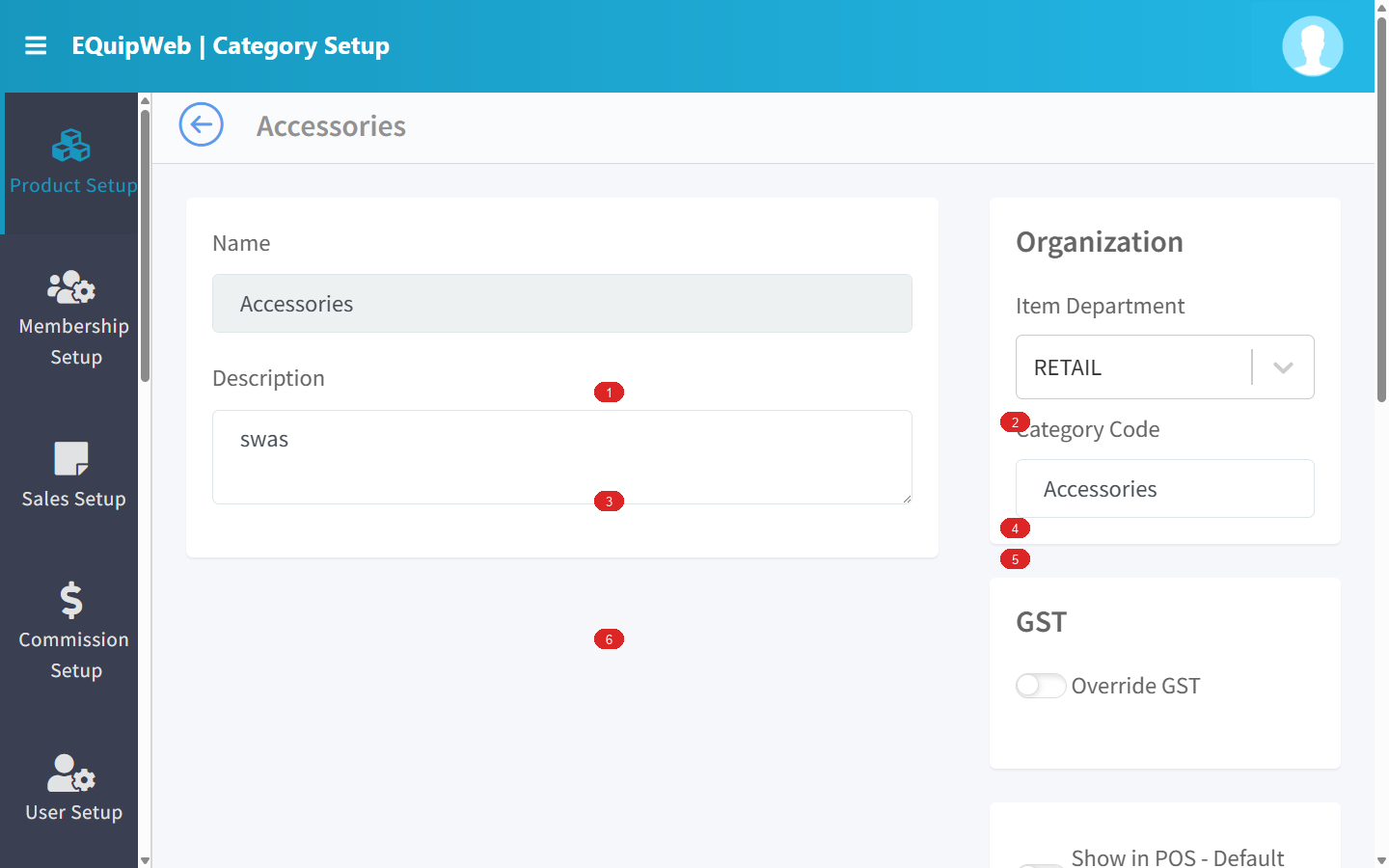Open Membership Setup icon in sidebar
1389x868 pixels.
point(70,287)
